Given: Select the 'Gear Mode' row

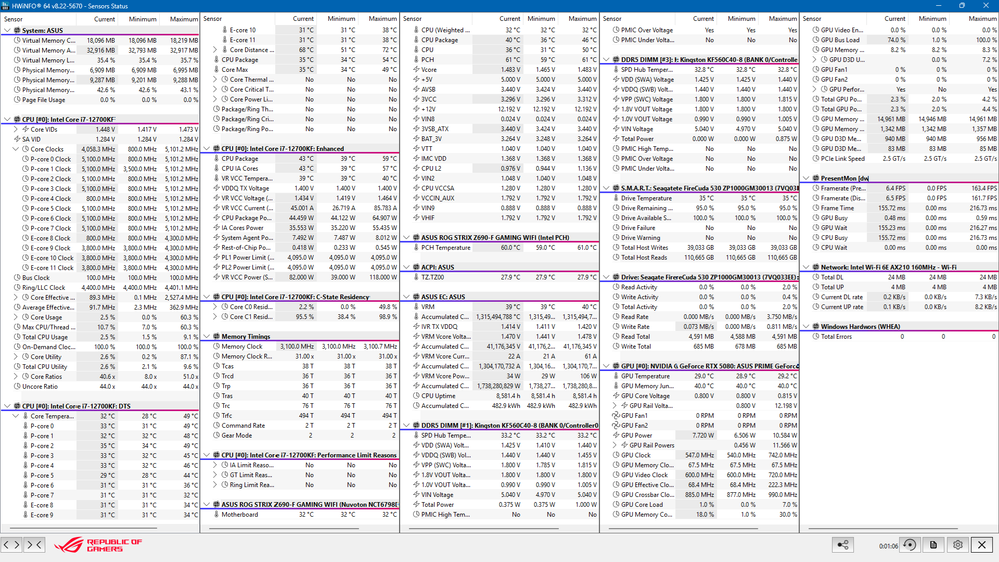Looking at the screenshot, I should point(300,436).
